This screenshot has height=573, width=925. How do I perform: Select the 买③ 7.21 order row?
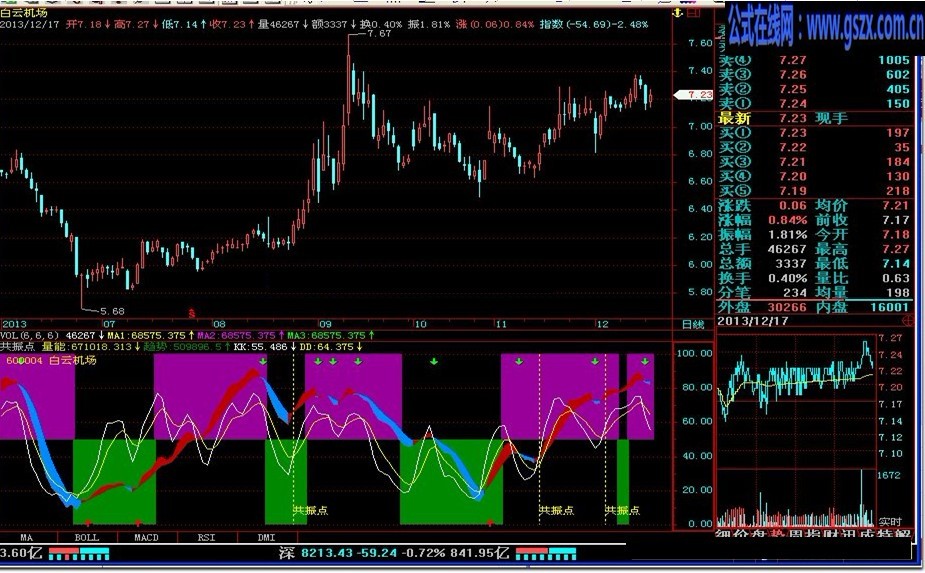pos(814,162)
